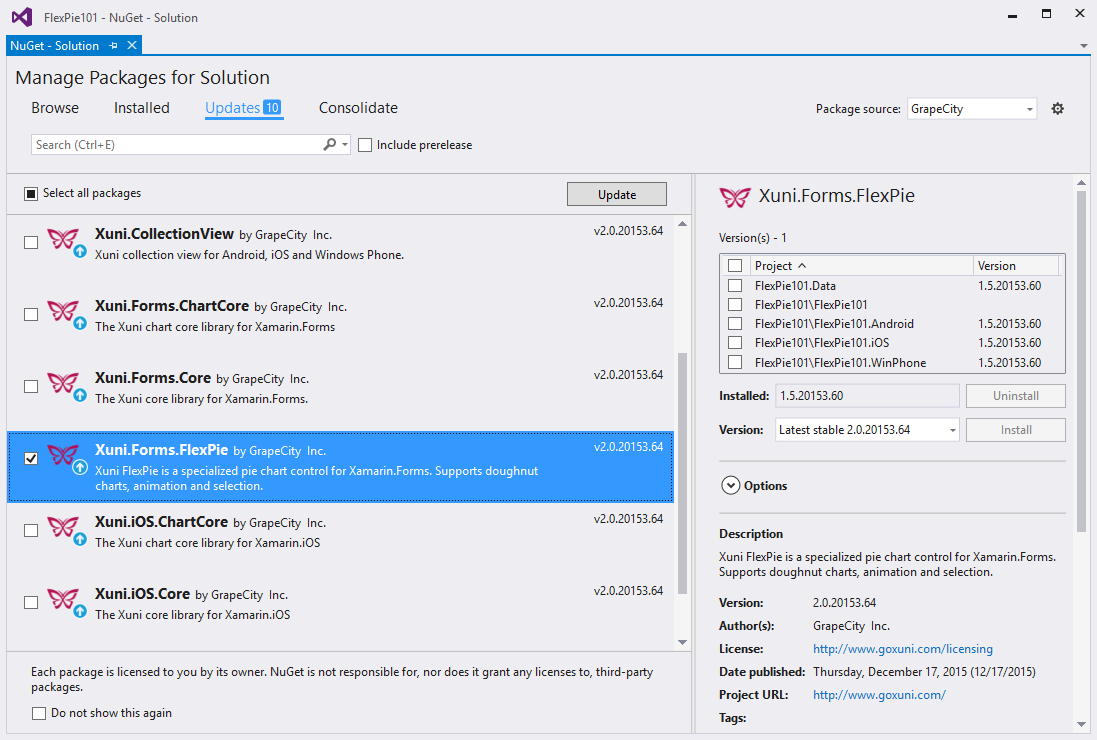Check the FlexPie101\FlexPie101.WinPhone project checkbox
Screen dimensions: 1097x740
(735, 362)
